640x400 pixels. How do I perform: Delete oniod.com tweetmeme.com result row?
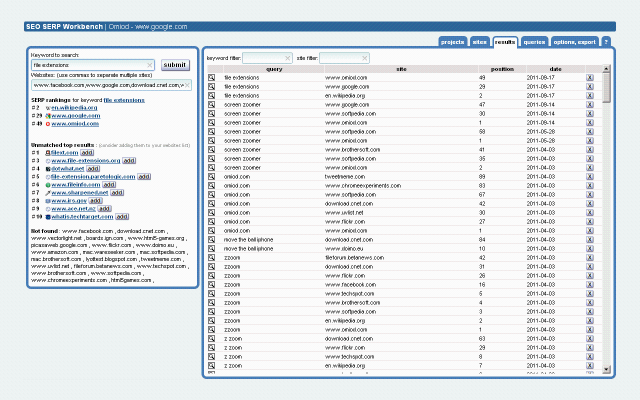(x=590, y=177)
